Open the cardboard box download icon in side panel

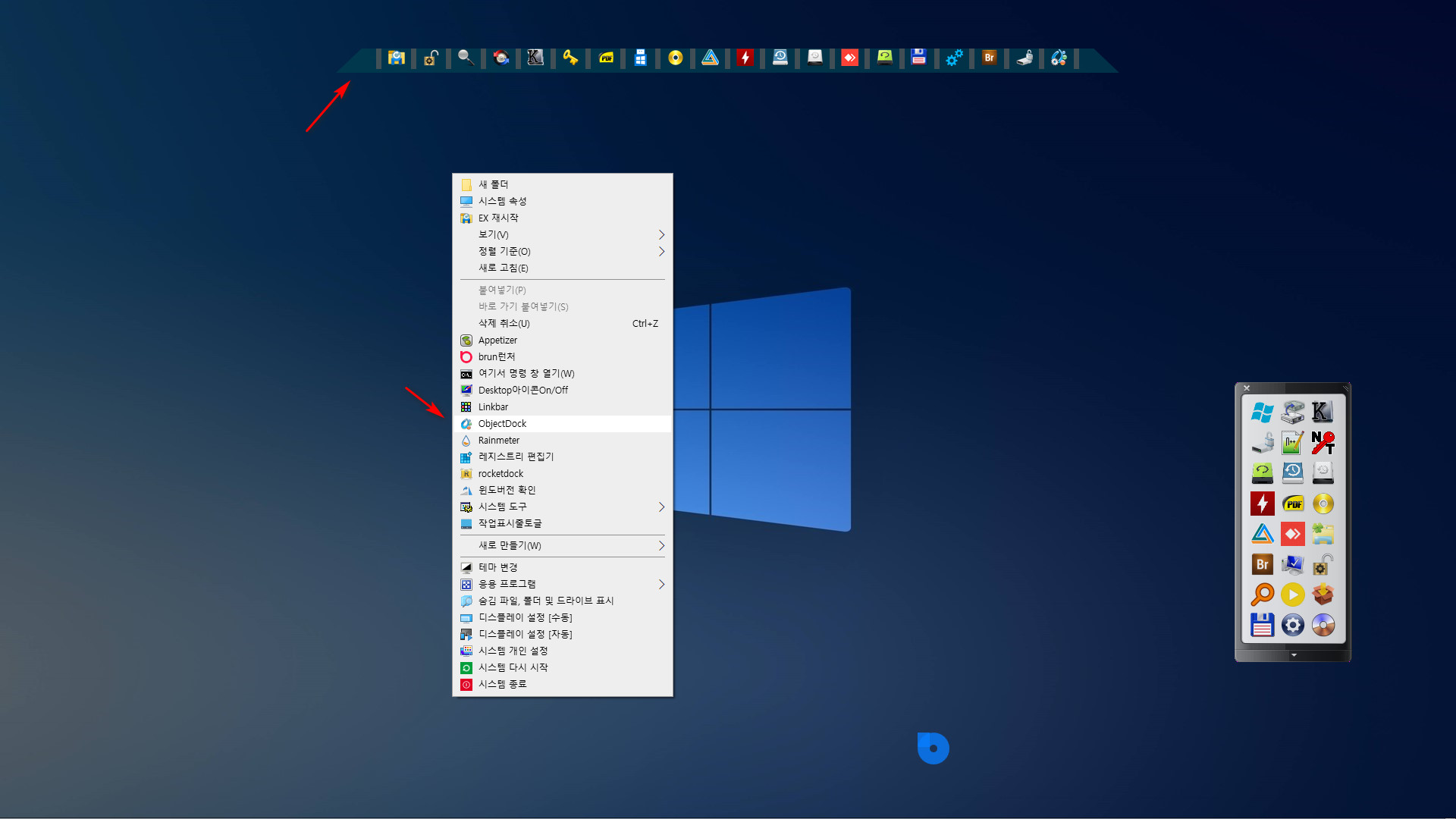[x=1323, y=595]
